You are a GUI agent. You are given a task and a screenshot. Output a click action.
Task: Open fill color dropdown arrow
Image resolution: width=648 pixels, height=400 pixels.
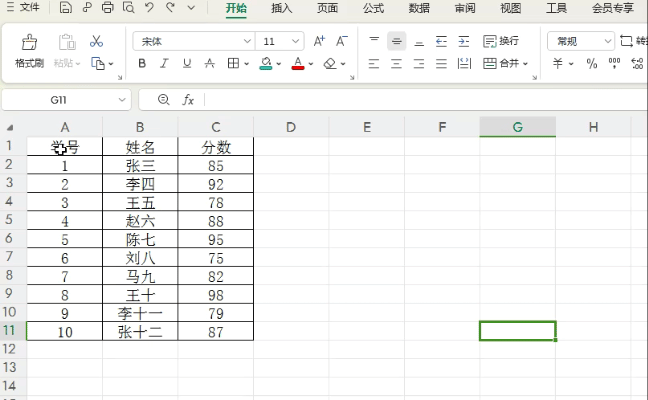[x=279, y=64]
